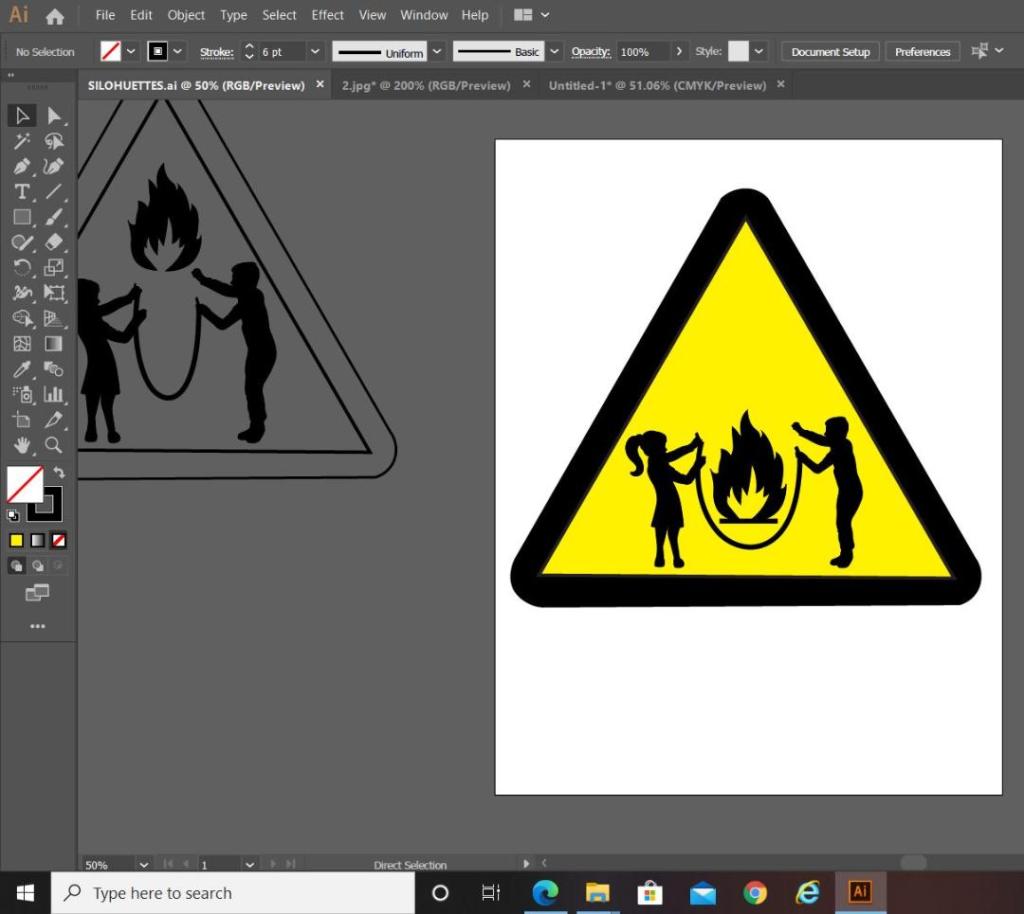Select the Zoom magnifier tool

pyautogui.click(x=53, y=445)
